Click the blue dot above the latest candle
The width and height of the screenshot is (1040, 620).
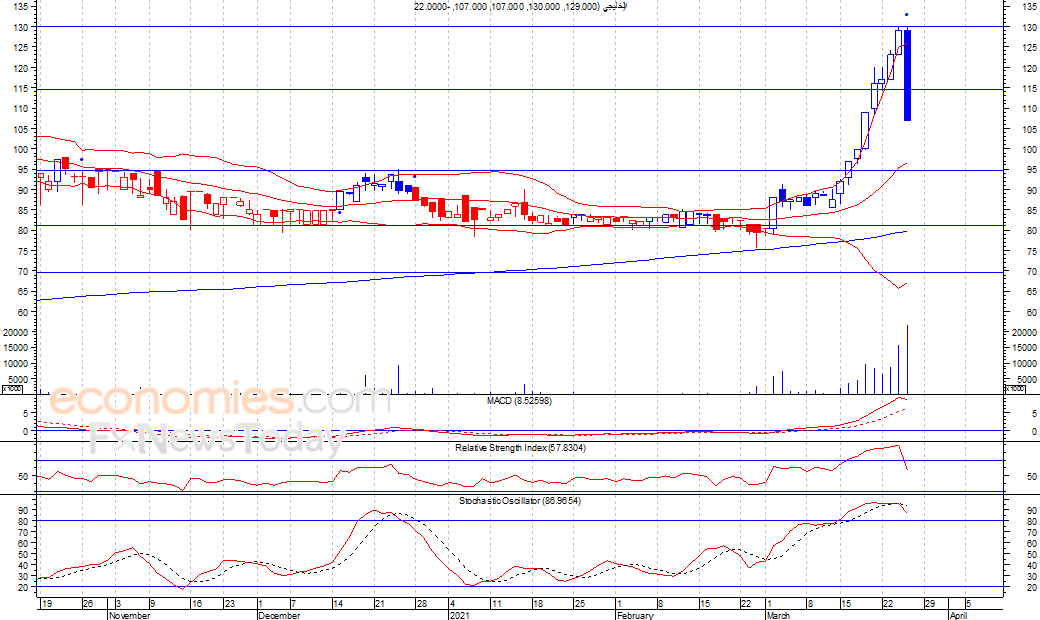click(906, 15)
